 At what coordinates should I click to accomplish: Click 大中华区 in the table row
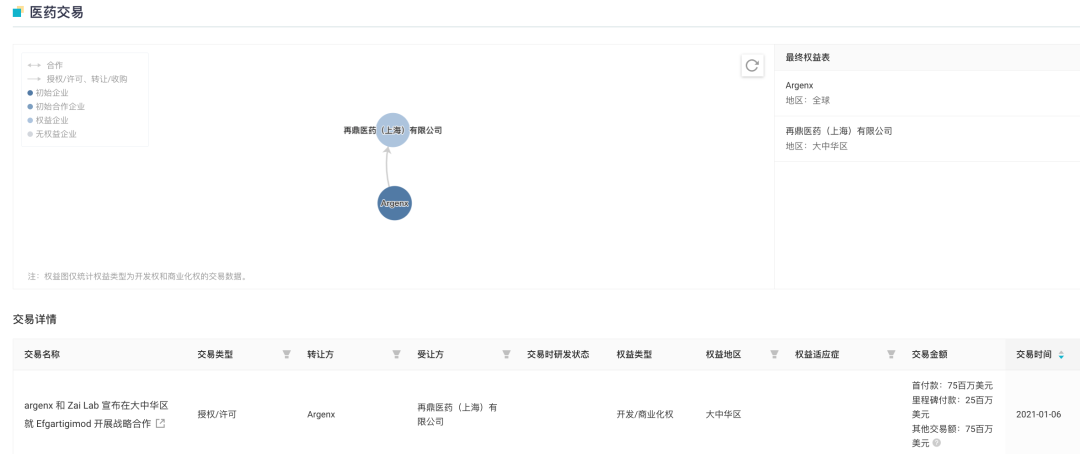click(723, 415)
